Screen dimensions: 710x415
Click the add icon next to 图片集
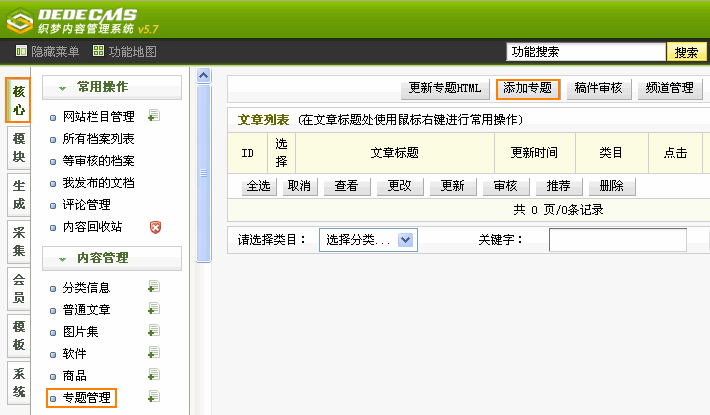[x=154, y=331]
